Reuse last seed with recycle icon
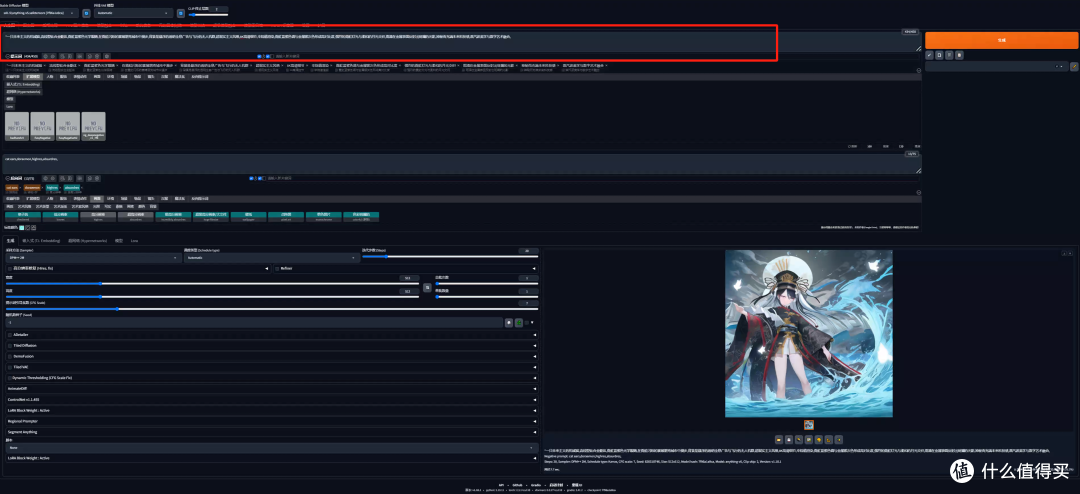The height and width of the screenshot is (494, 1080). [519, 322]
